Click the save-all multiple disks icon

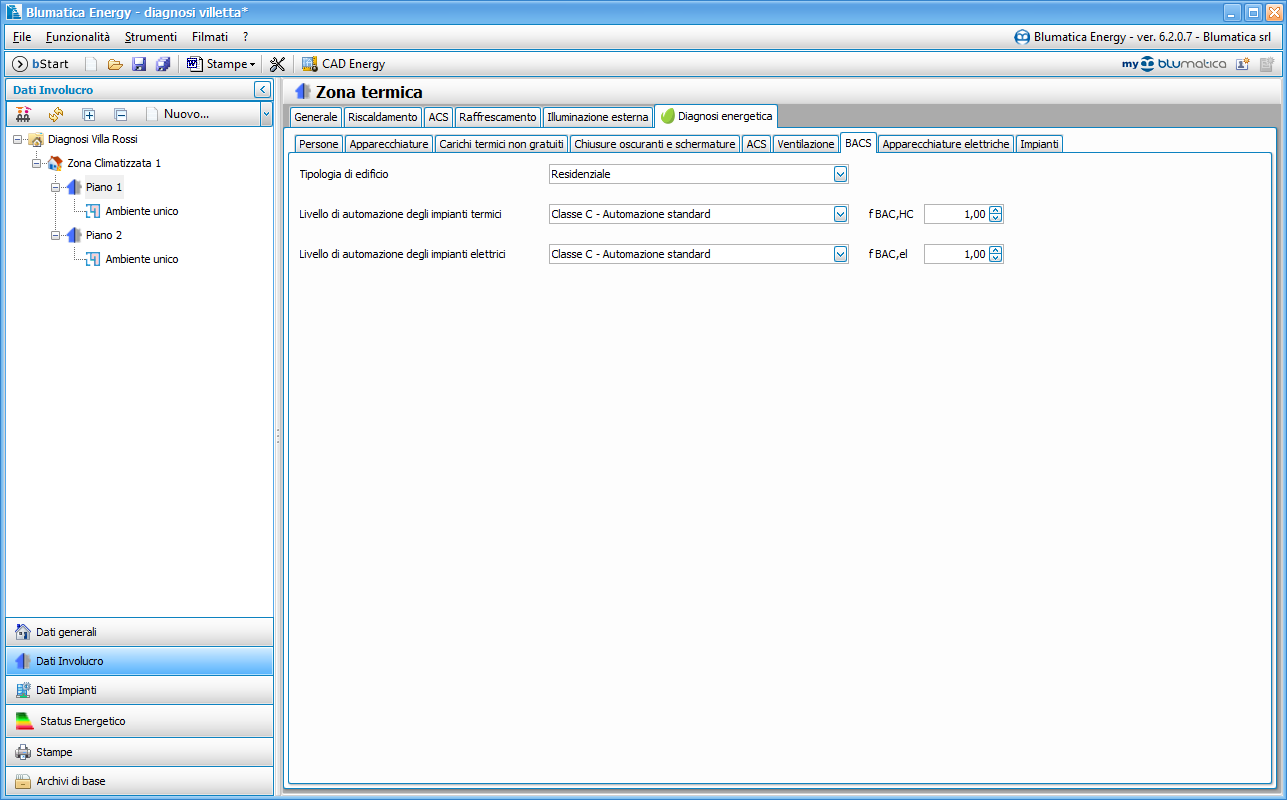click(x=163, y=64)
